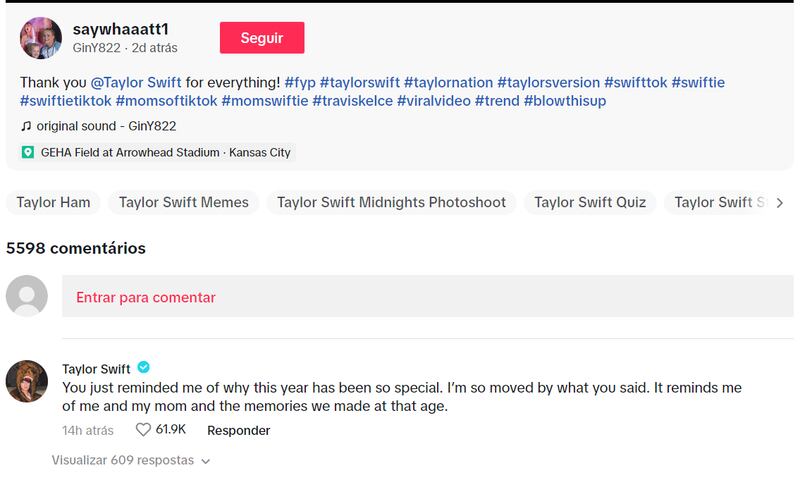The image size is (800, 480).
Task: Click the green location pin icon
Action: pos(28,153)
